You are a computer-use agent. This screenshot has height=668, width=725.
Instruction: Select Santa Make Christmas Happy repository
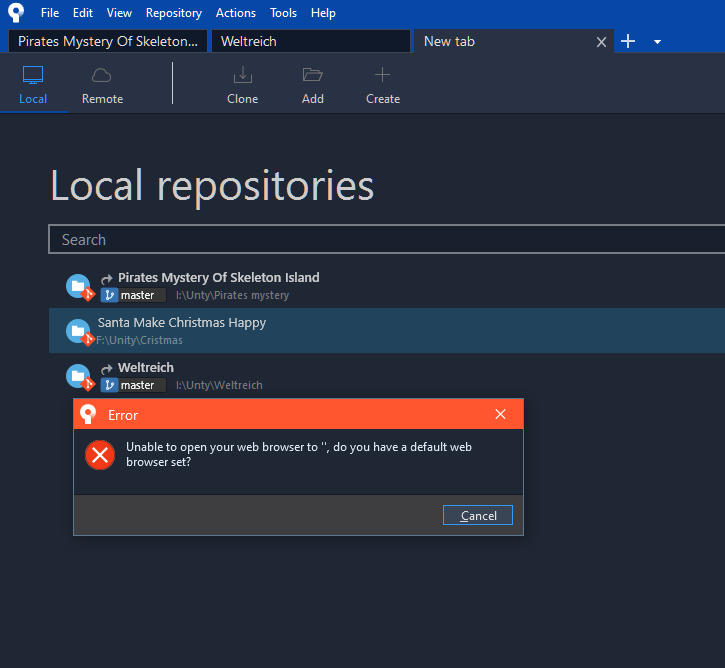tap(387, 331)
